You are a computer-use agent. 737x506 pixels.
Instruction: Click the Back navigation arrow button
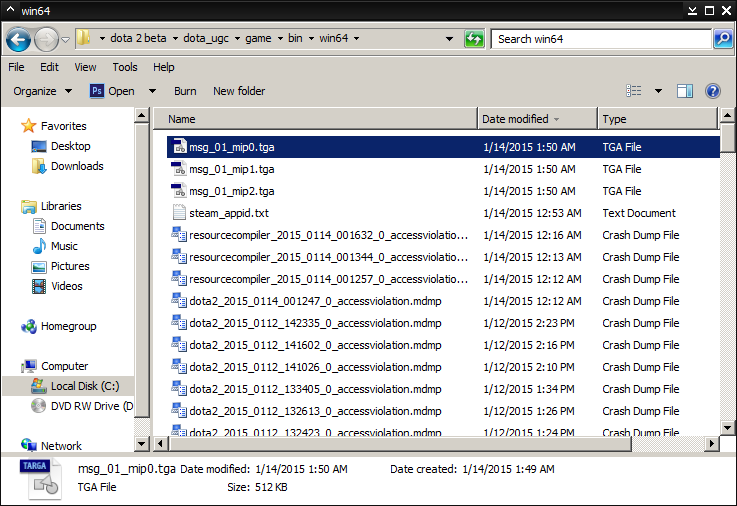click(18, 40)
